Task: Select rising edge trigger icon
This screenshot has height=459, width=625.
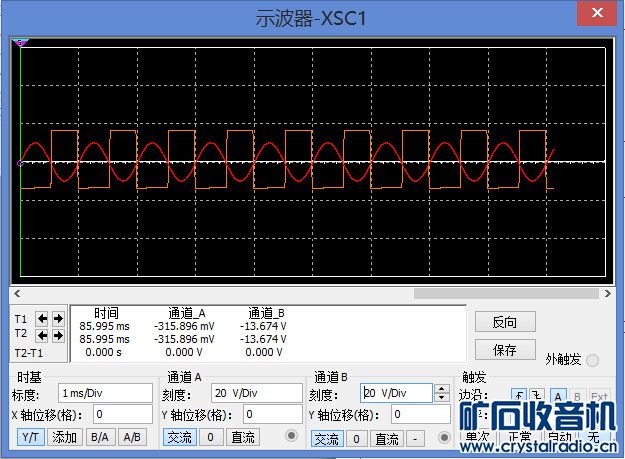Action: [519, 396]
